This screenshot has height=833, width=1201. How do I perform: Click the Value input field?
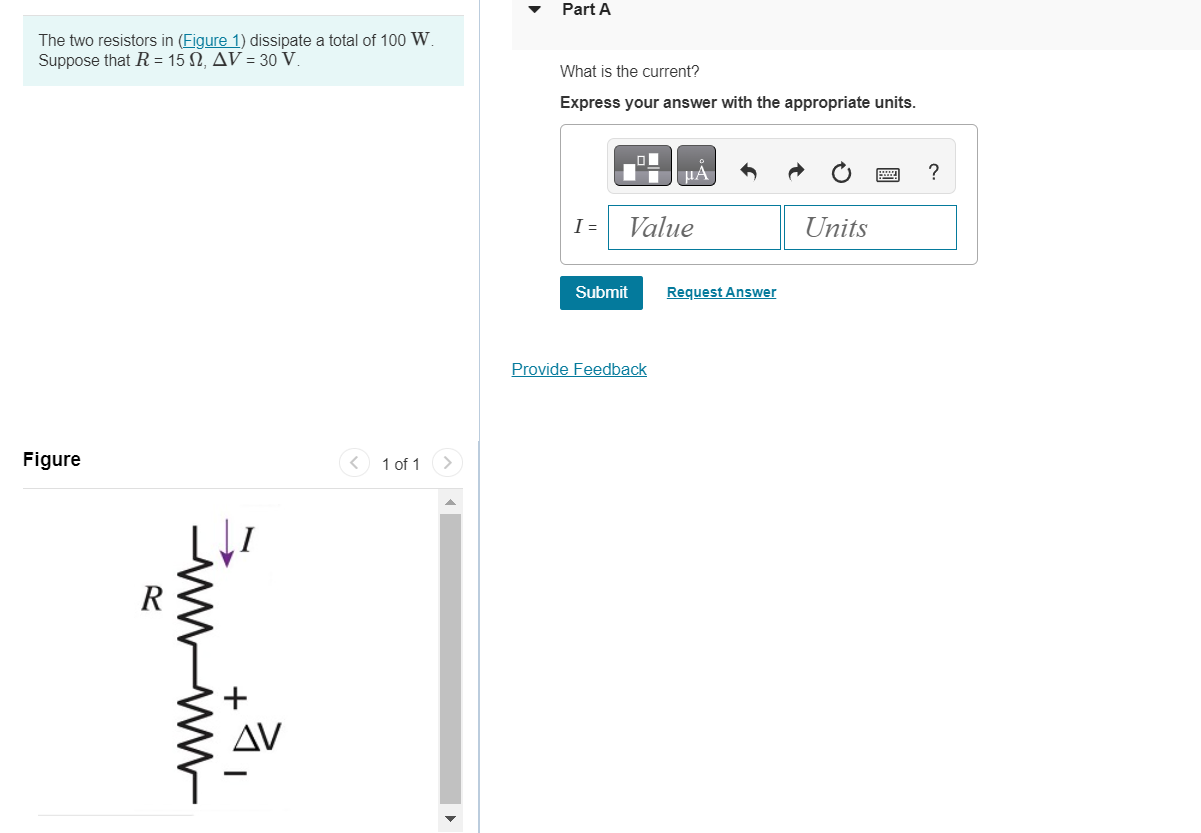tap(694, 227)
